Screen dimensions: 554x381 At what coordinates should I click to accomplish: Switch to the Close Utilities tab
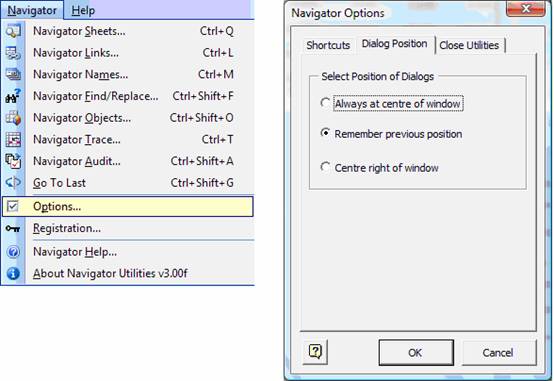(x=469, y=45)
